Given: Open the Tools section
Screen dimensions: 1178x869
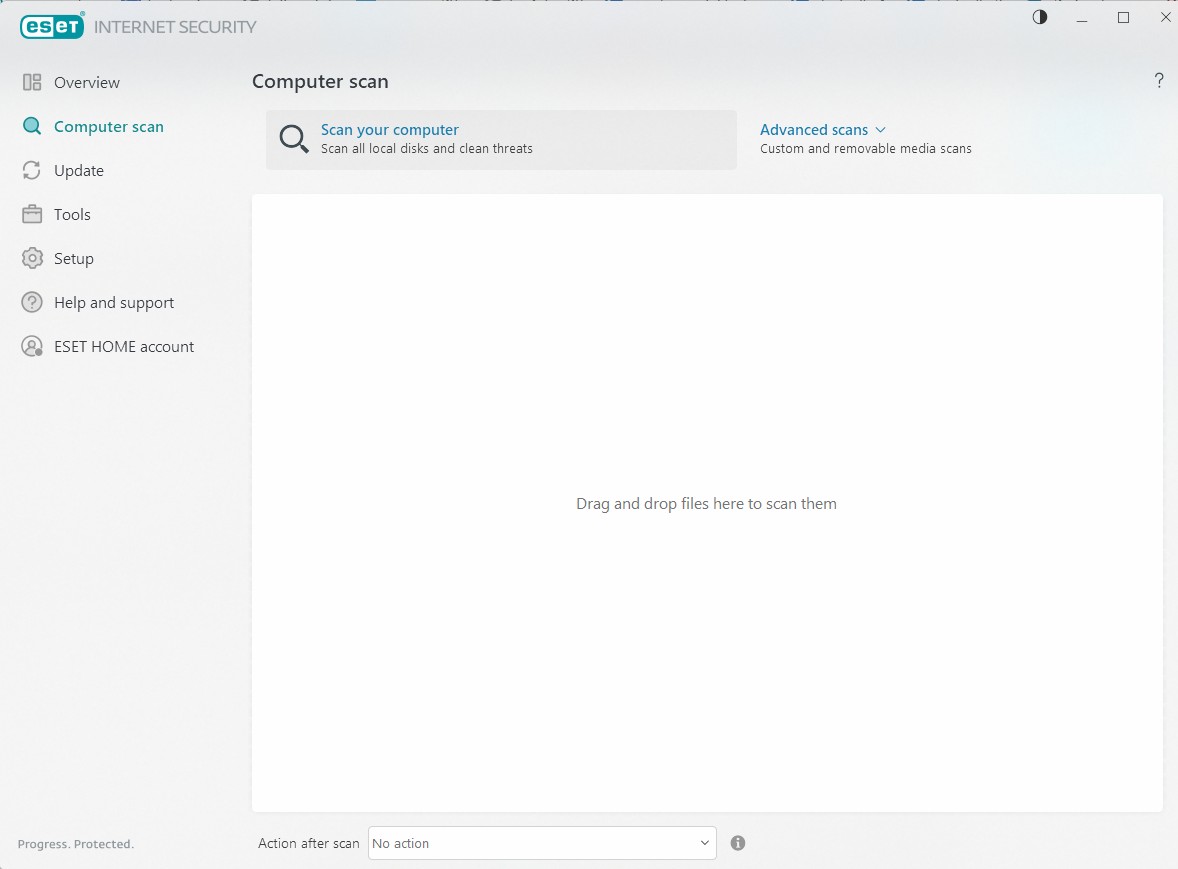Looking at the screenshot, I should click(72, 214).
